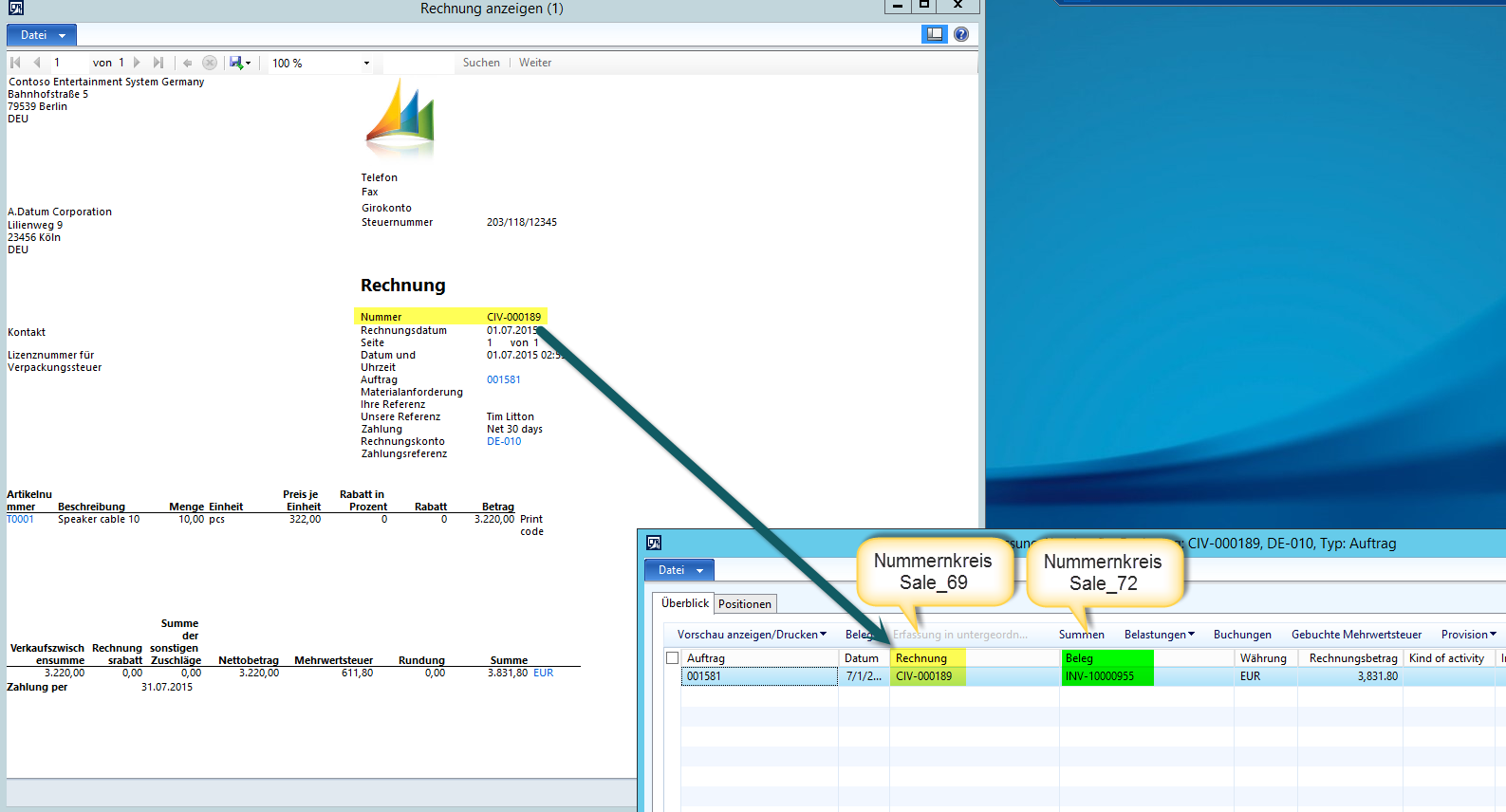The width and height of the screenshot is (1506, 812).
Task: Open the export save icon menu
Action: tap(240, 63)
